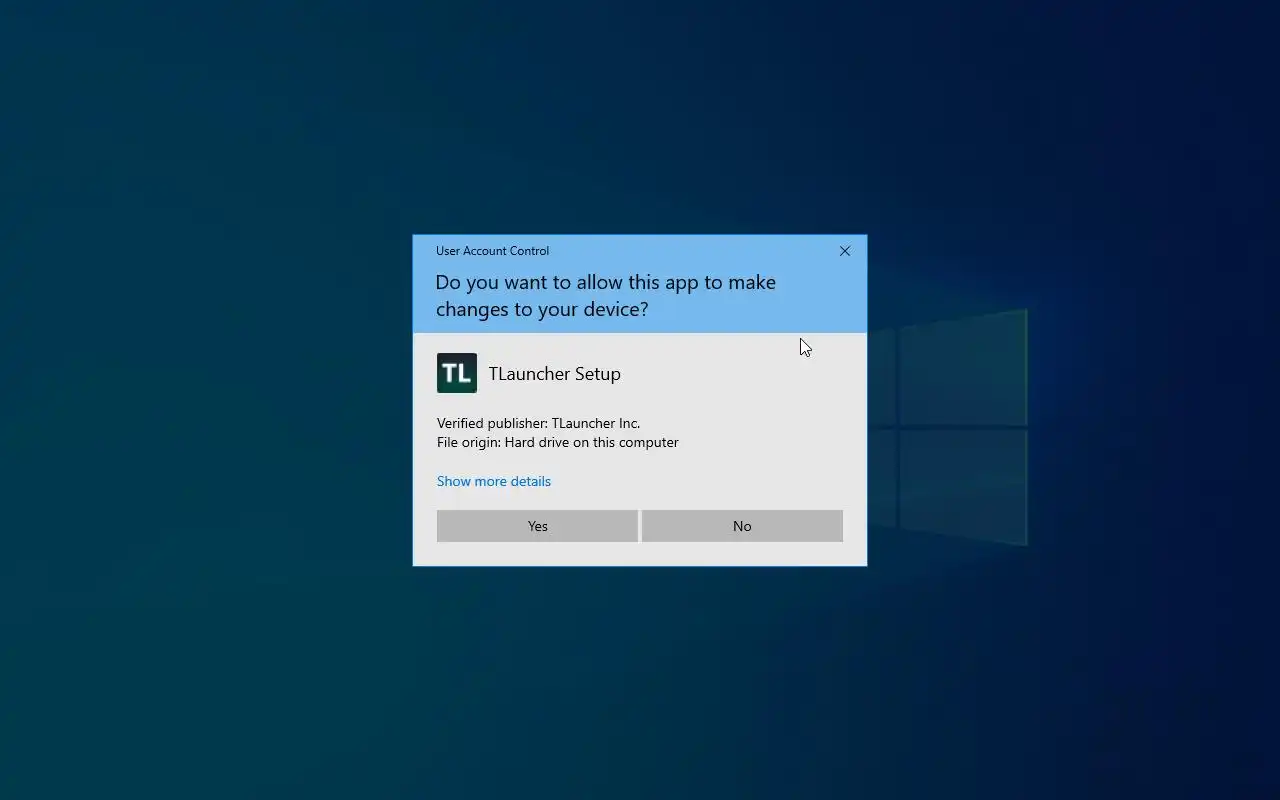The width and height of the screenshot is (1280, 800).
Task: Deny the request by clicking No
Action: (742, 526)
